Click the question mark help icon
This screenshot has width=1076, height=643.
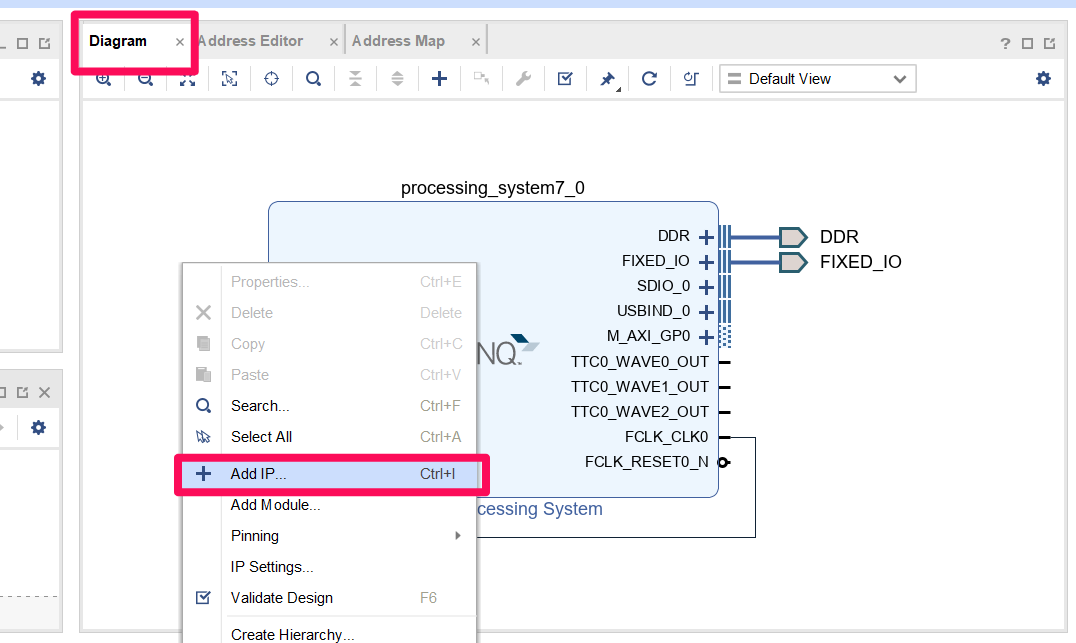pyautogui.click(x=1005, y=43)
